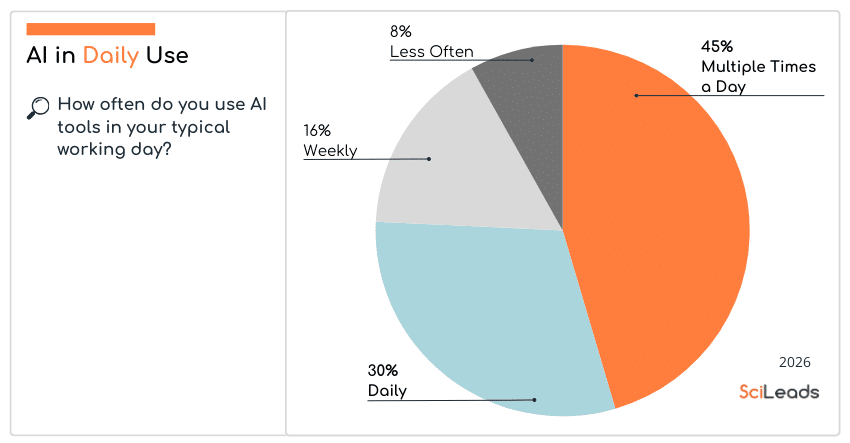The height and width of the screenshot is (443, 850).
Task: Select the light blue pie slice
Action: coord(480,310)
